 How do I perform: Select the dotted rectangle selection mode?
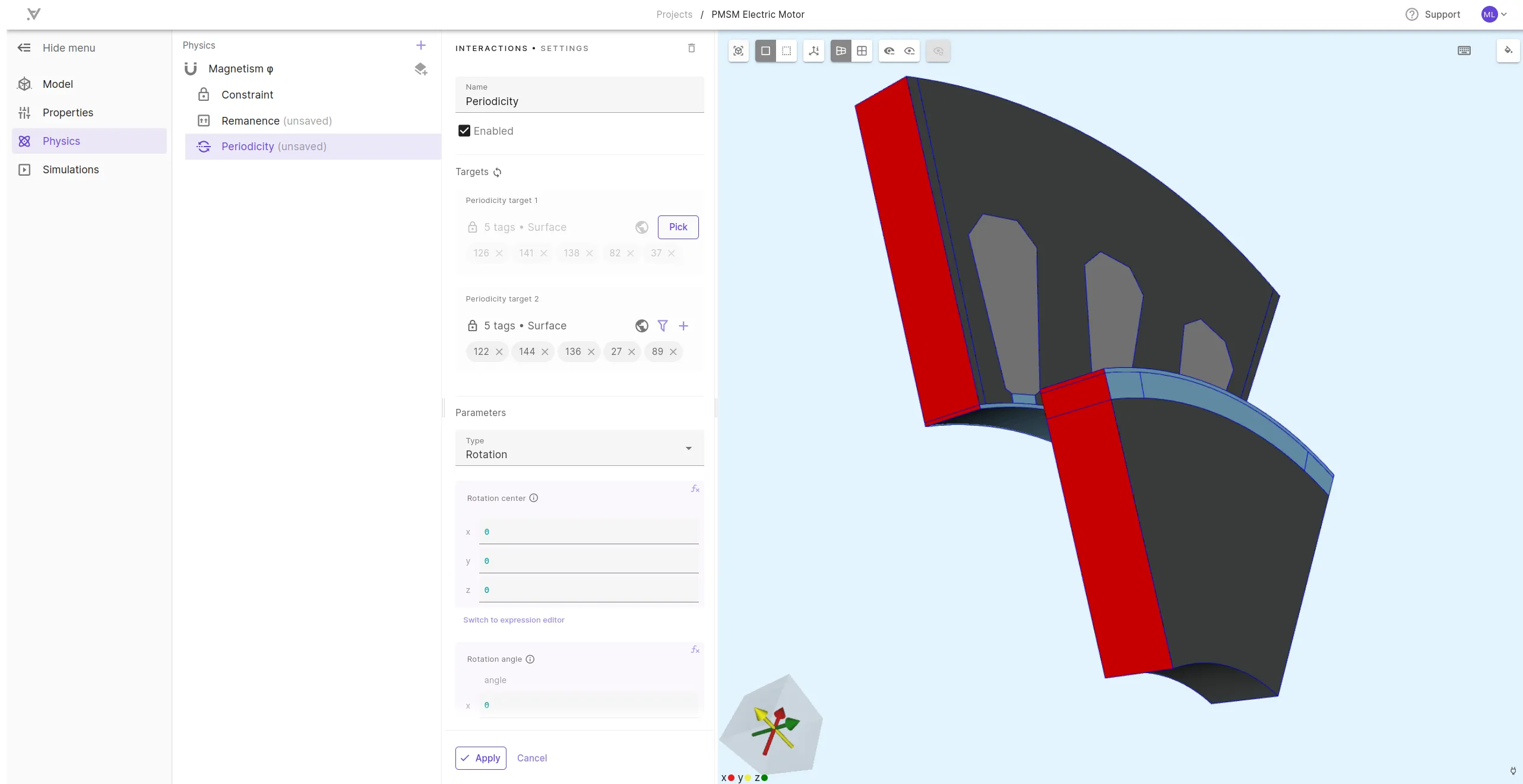click(786, 51)
